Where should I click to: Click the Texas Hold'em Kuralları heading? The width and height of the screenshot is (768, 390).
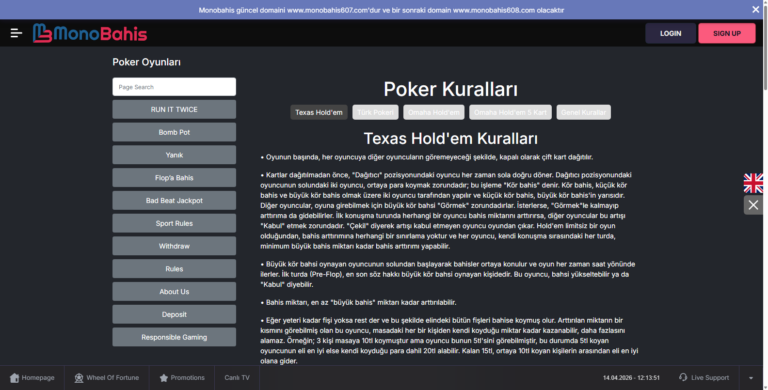click(451, 139)
